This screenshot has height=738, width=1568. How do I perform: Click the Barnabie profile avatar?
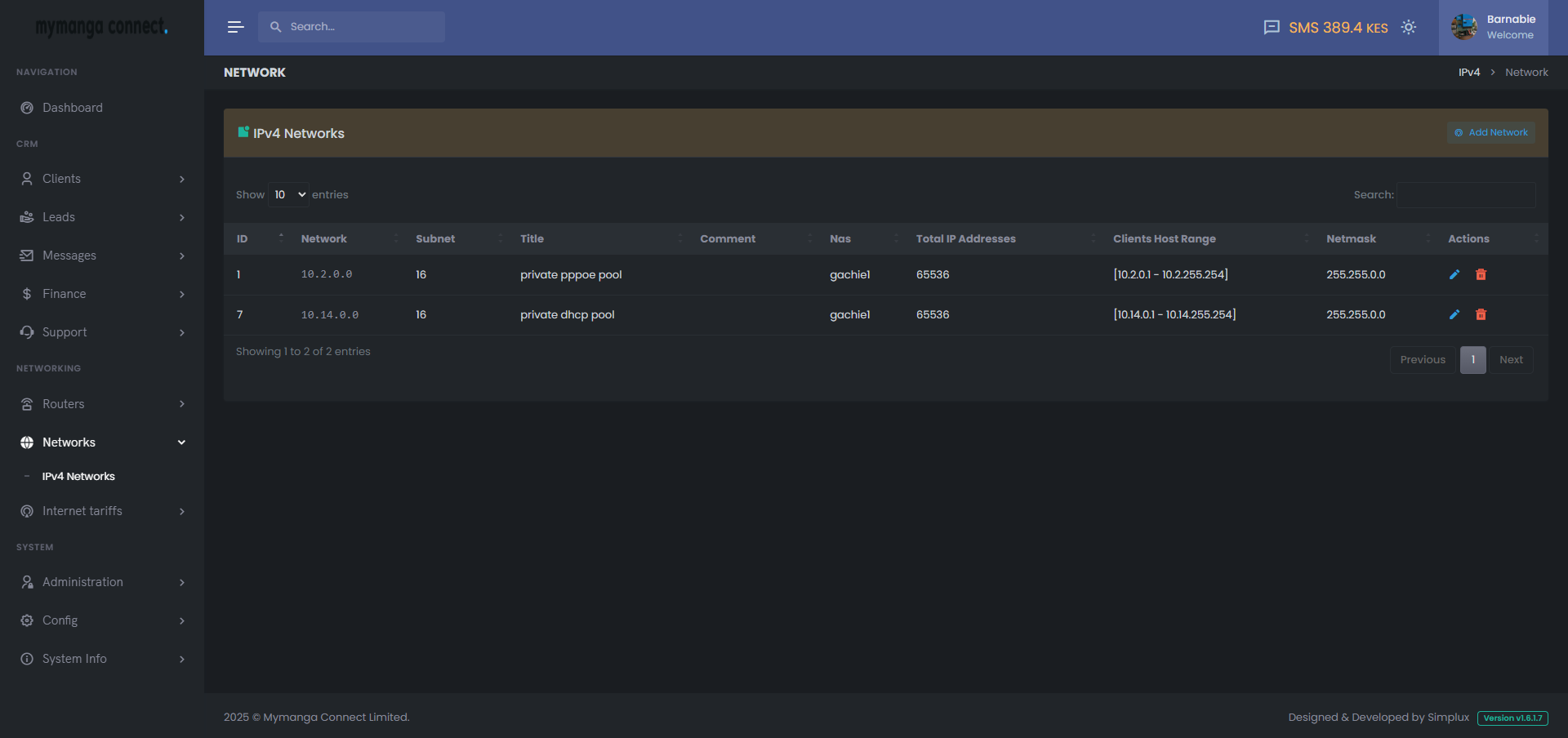pos(1463,27)
